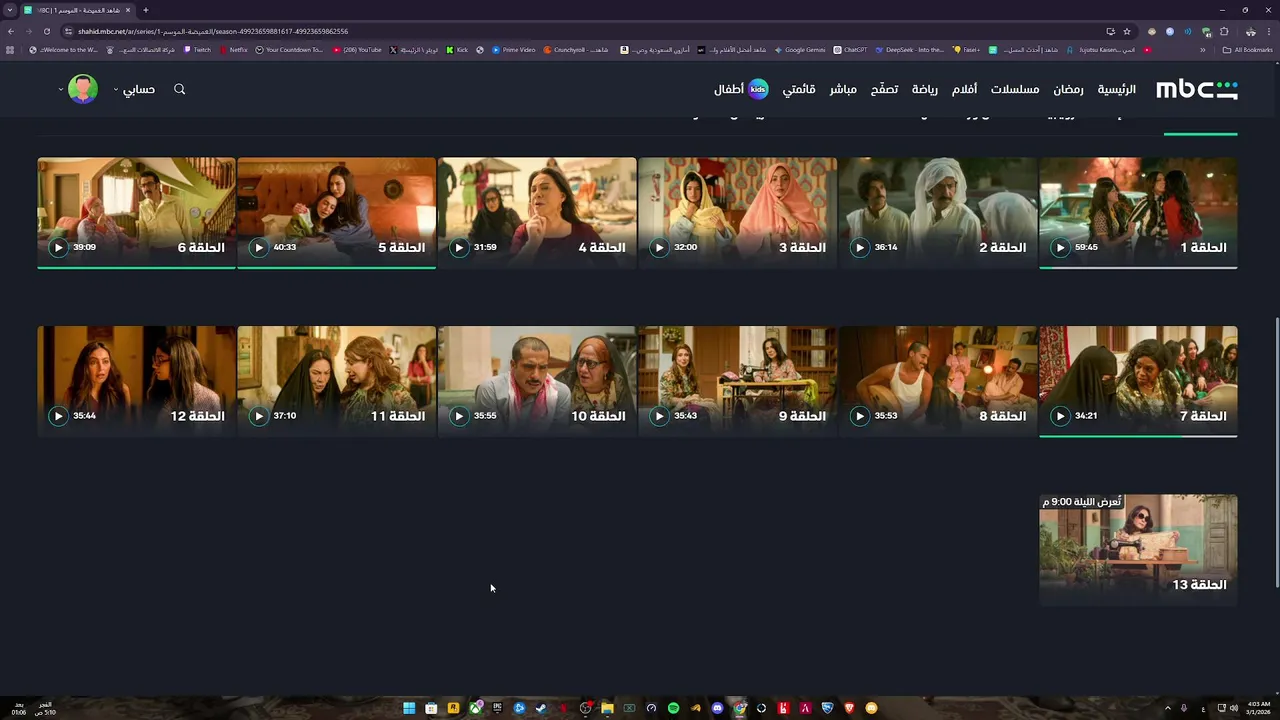Open the ChatGPT bookmark

pos(850,49)
